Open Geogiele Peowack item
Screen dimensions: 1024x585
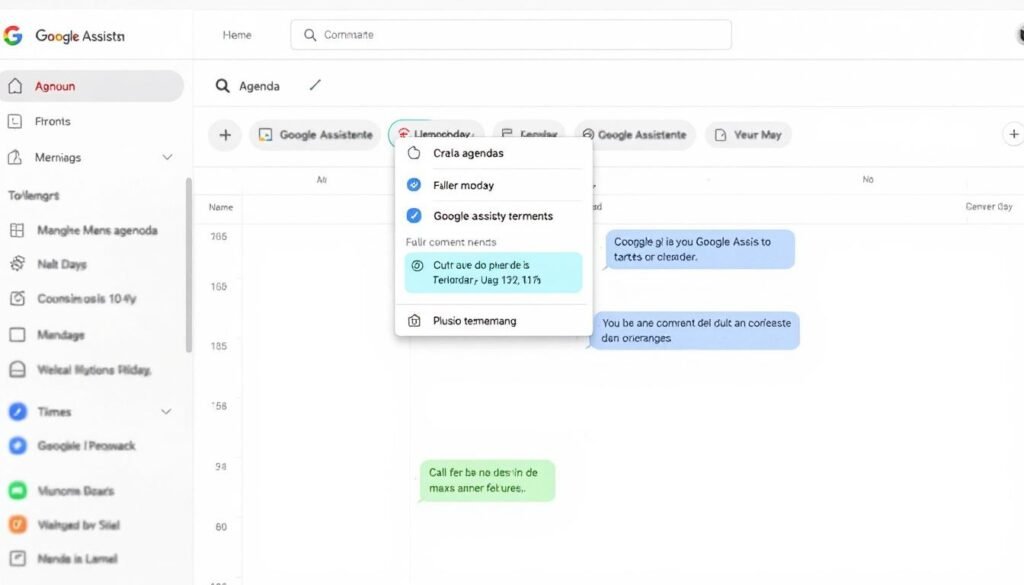pos(86,446)
